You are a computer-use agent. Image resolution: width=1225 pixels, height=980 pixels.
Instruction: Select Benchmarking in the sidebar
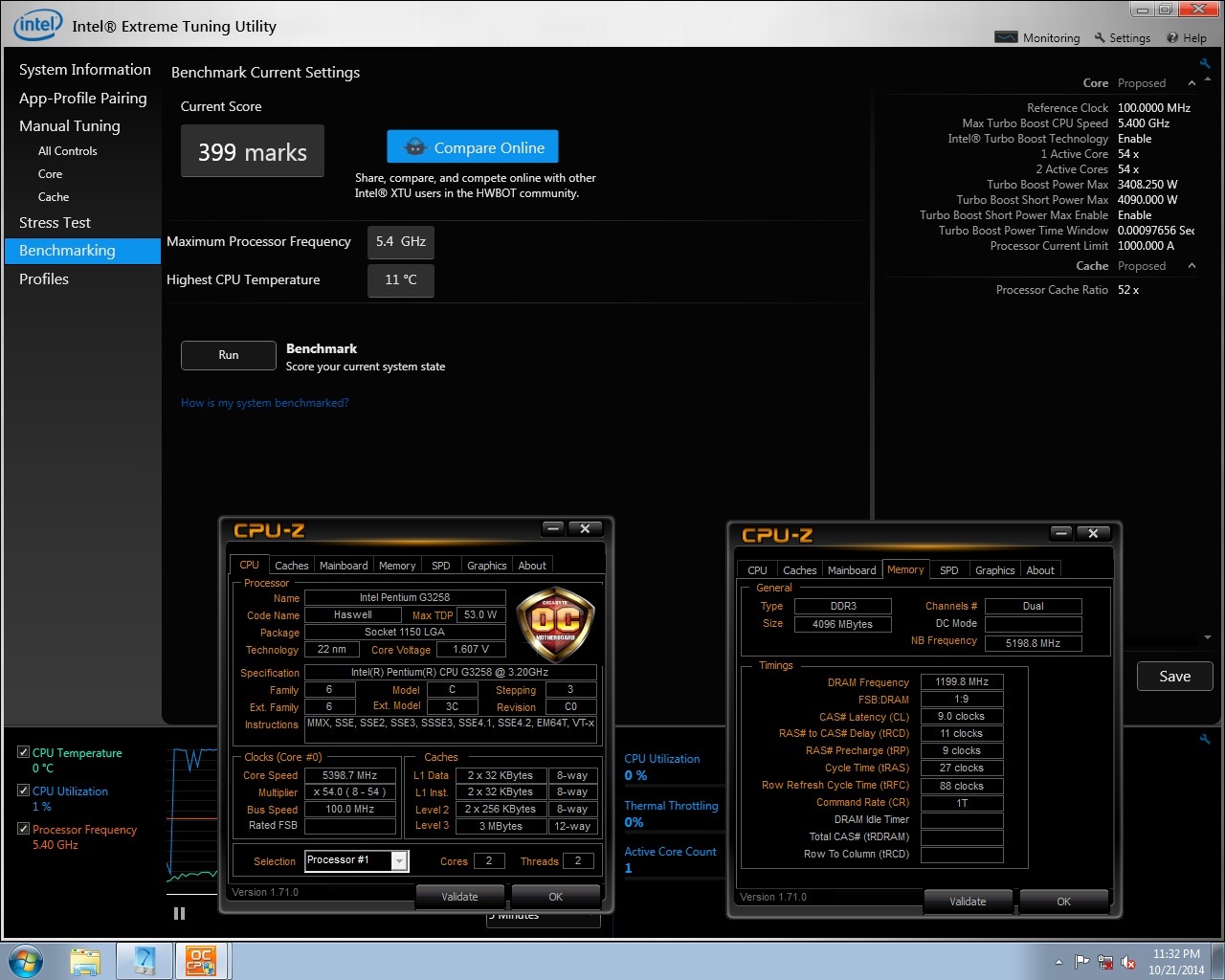click(82, 251)
